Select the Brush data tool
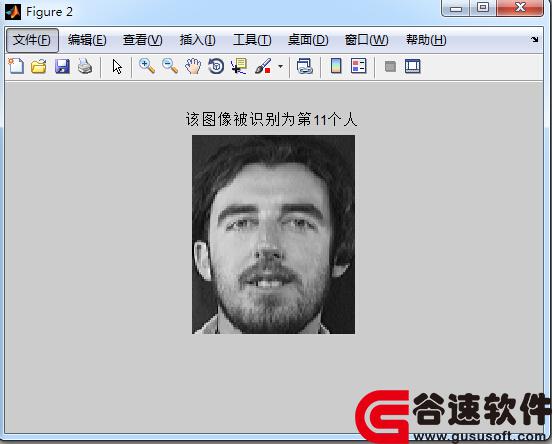This screenshot has height=444, width=552. click(x=263, y=66)
